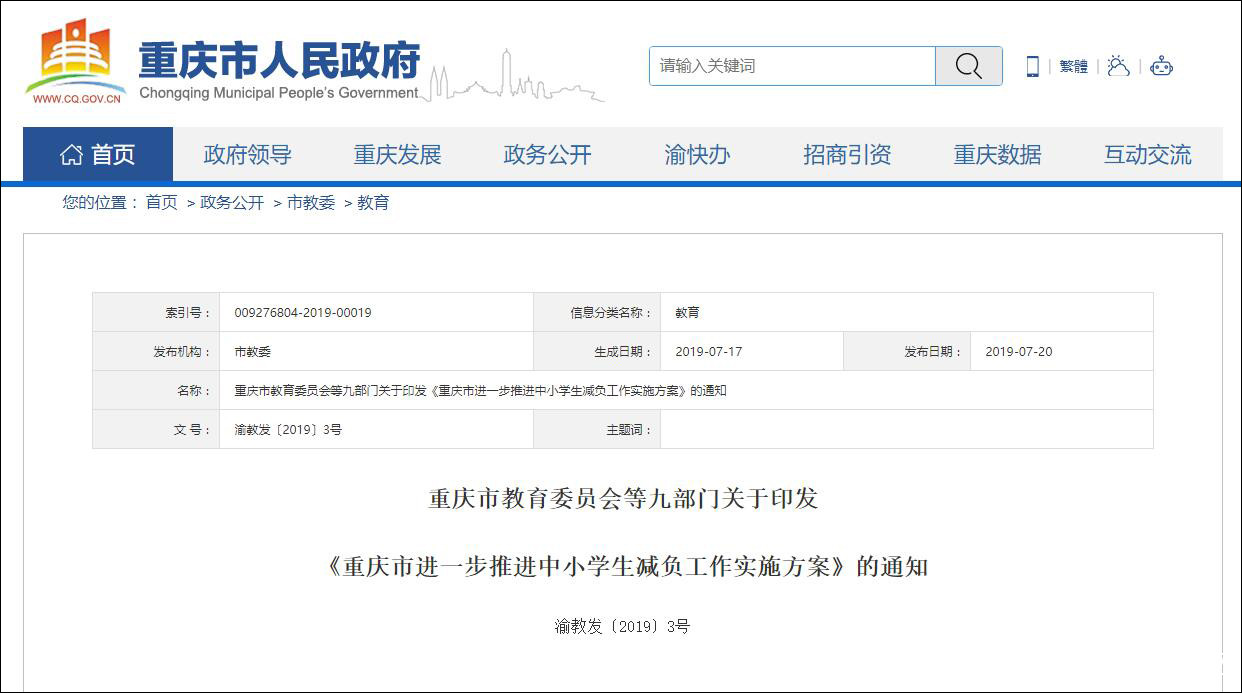Image resolution: width=1242 pixels, height=693 pixels.
Task: Open the 重庆数据 navigation tab
Action: tap(998, 155)
